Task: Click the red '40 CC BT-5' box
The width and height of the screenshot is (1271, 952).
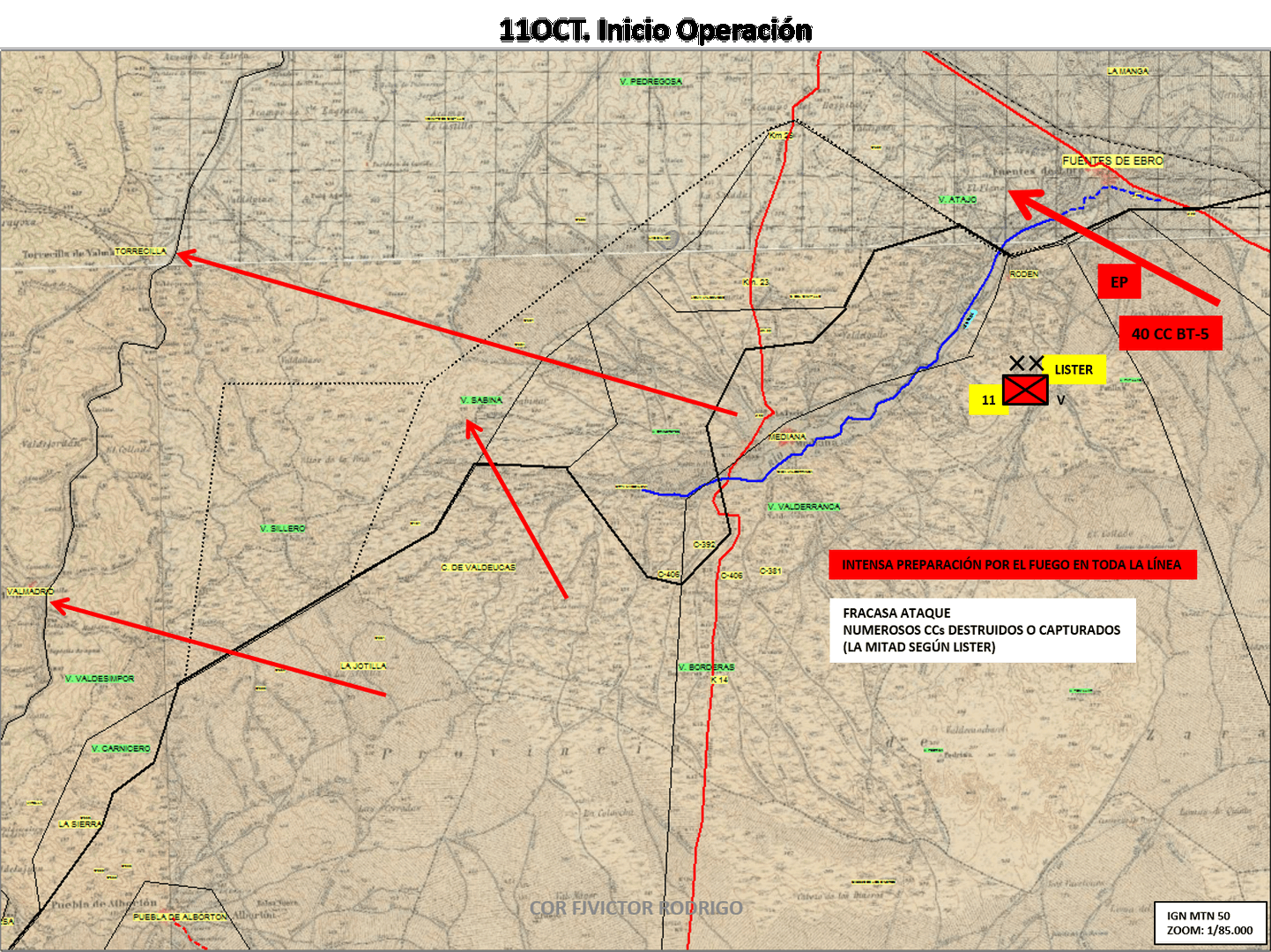Action: pyautogui.click(x=1171, y=333)
